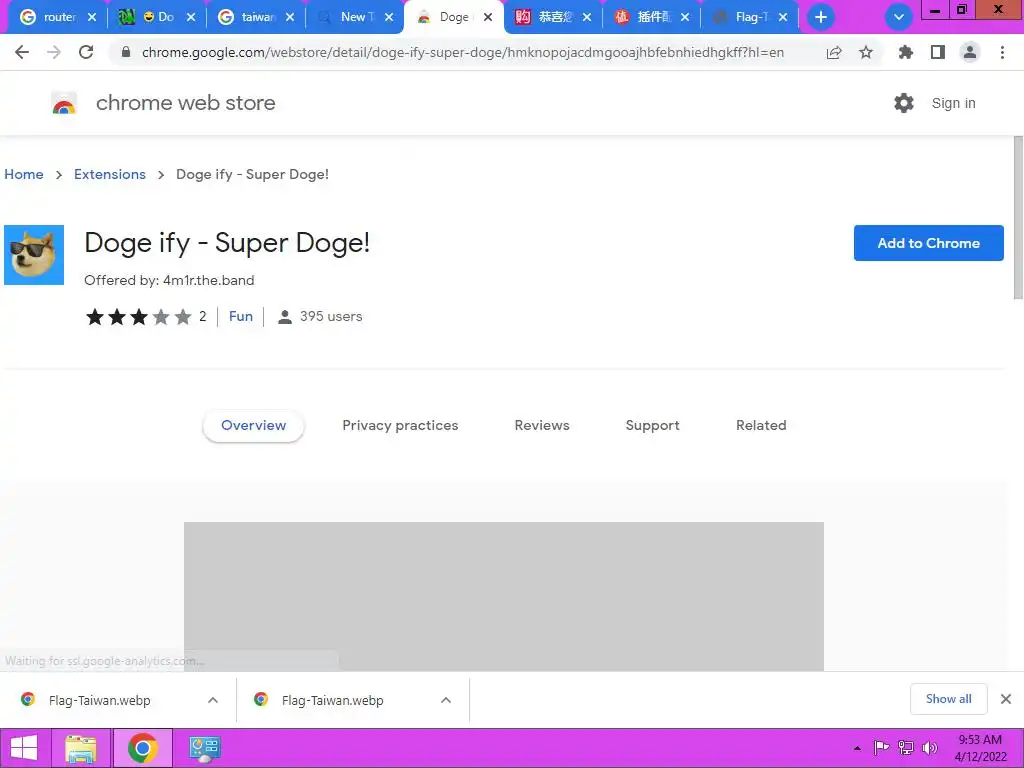Click 'Offered by: 4m1r.the.band' text
Image resolution: width=1024 pixels, height=768 pixels.
[169, 280]
